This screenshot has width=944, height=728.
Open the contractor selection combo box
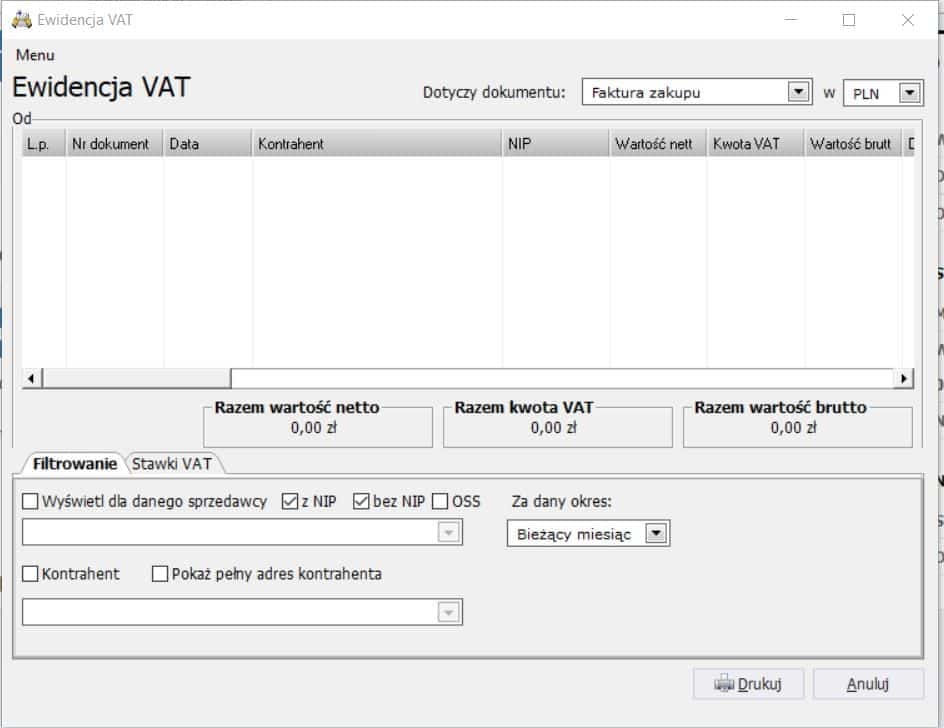pyautogui.click(x=449, y=612)
